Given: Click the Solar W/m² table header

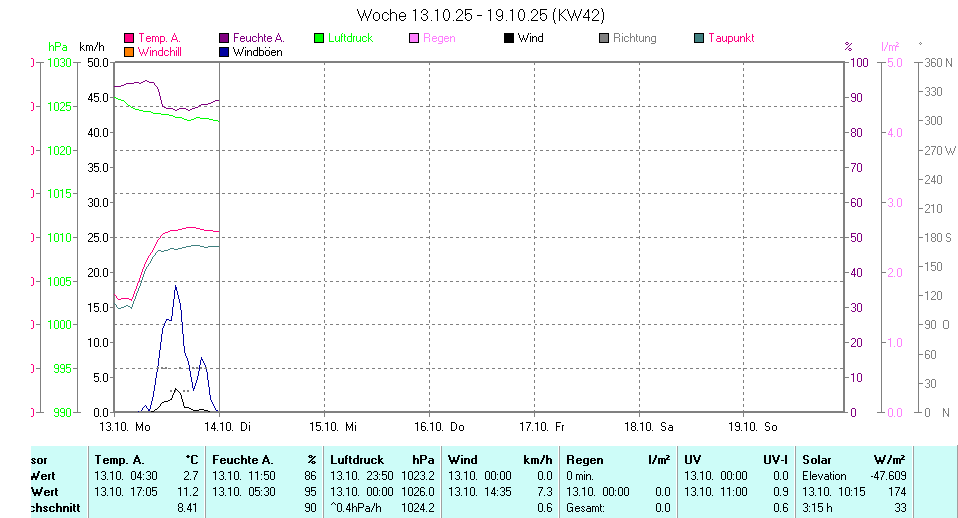Looking at the screenshot, I should tap(854, 460).
